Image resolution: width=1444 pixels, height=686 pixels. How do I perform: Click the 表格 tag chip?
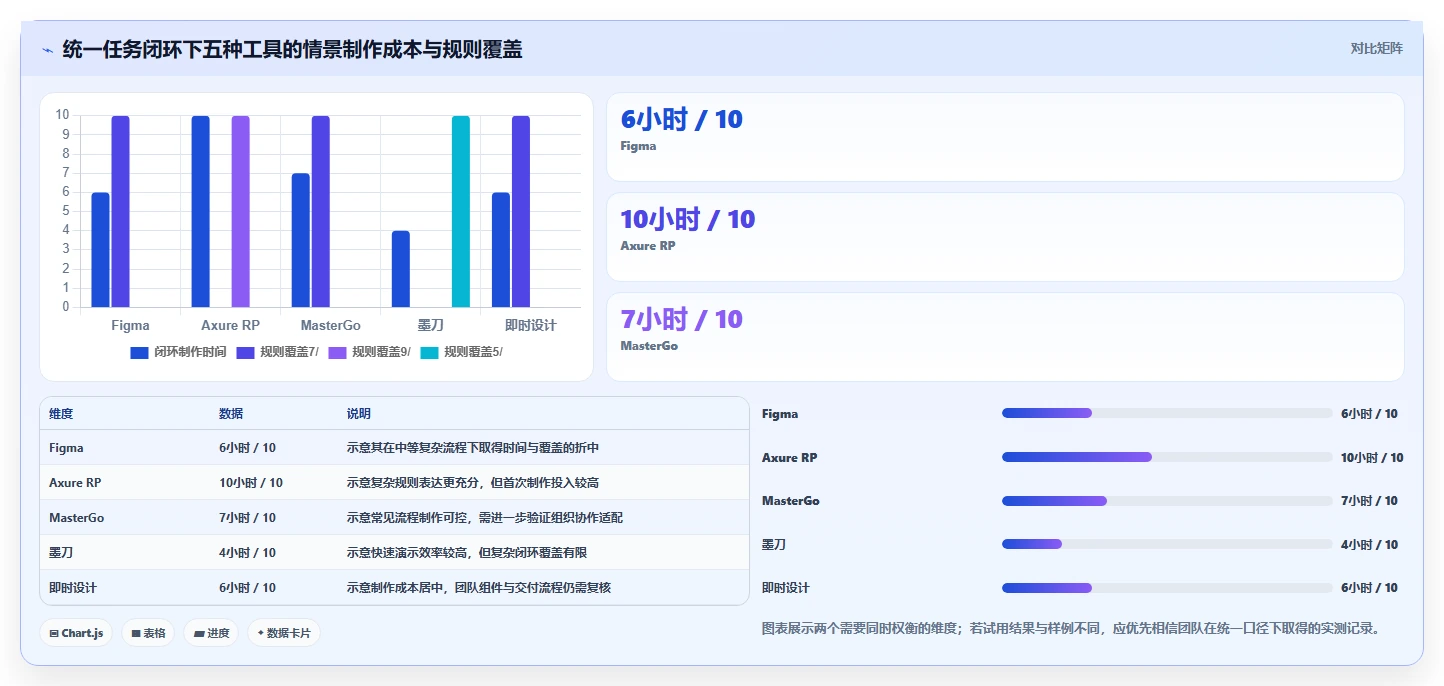pos(148,633)
